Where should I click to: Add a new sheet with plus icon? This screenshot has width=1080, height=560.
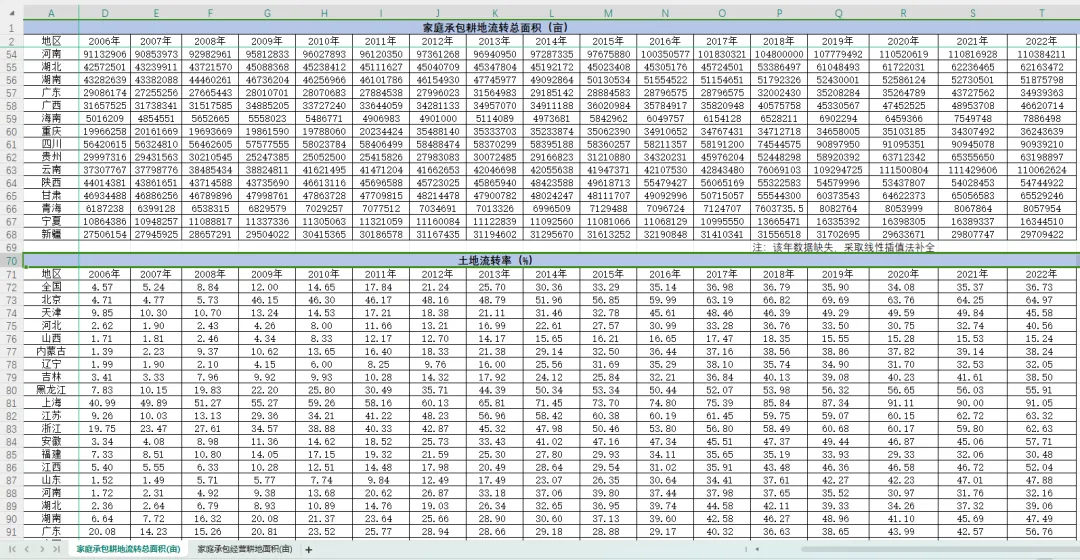[x=309, y=550]
